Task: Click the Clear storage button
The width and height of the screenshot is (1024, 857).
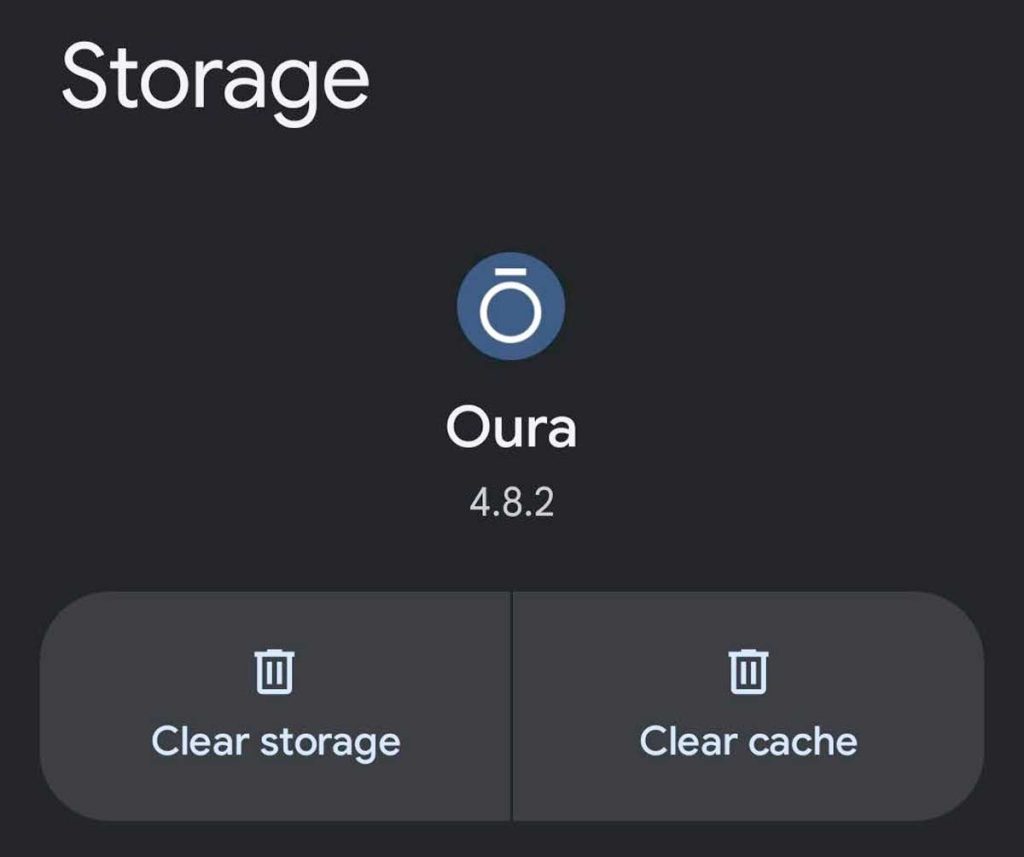Action: point(276,706)
